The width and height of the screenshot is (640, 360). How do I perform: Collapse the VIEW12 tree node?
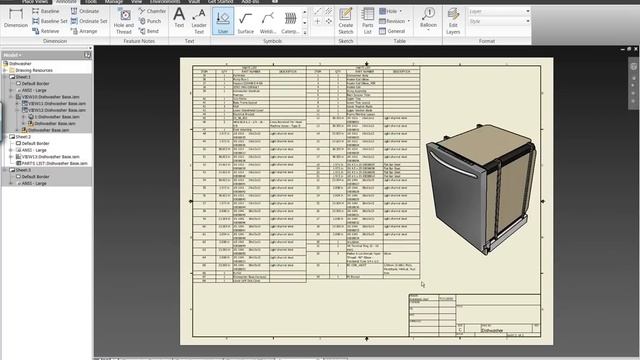[18, 110]
